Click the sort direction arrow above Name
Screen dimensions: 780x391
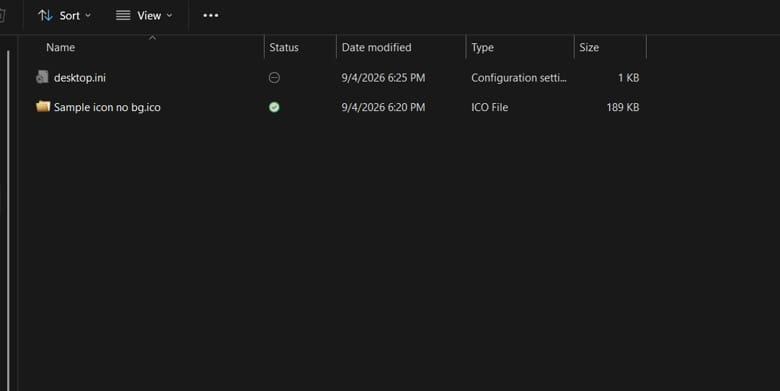(x=153, y=37)
